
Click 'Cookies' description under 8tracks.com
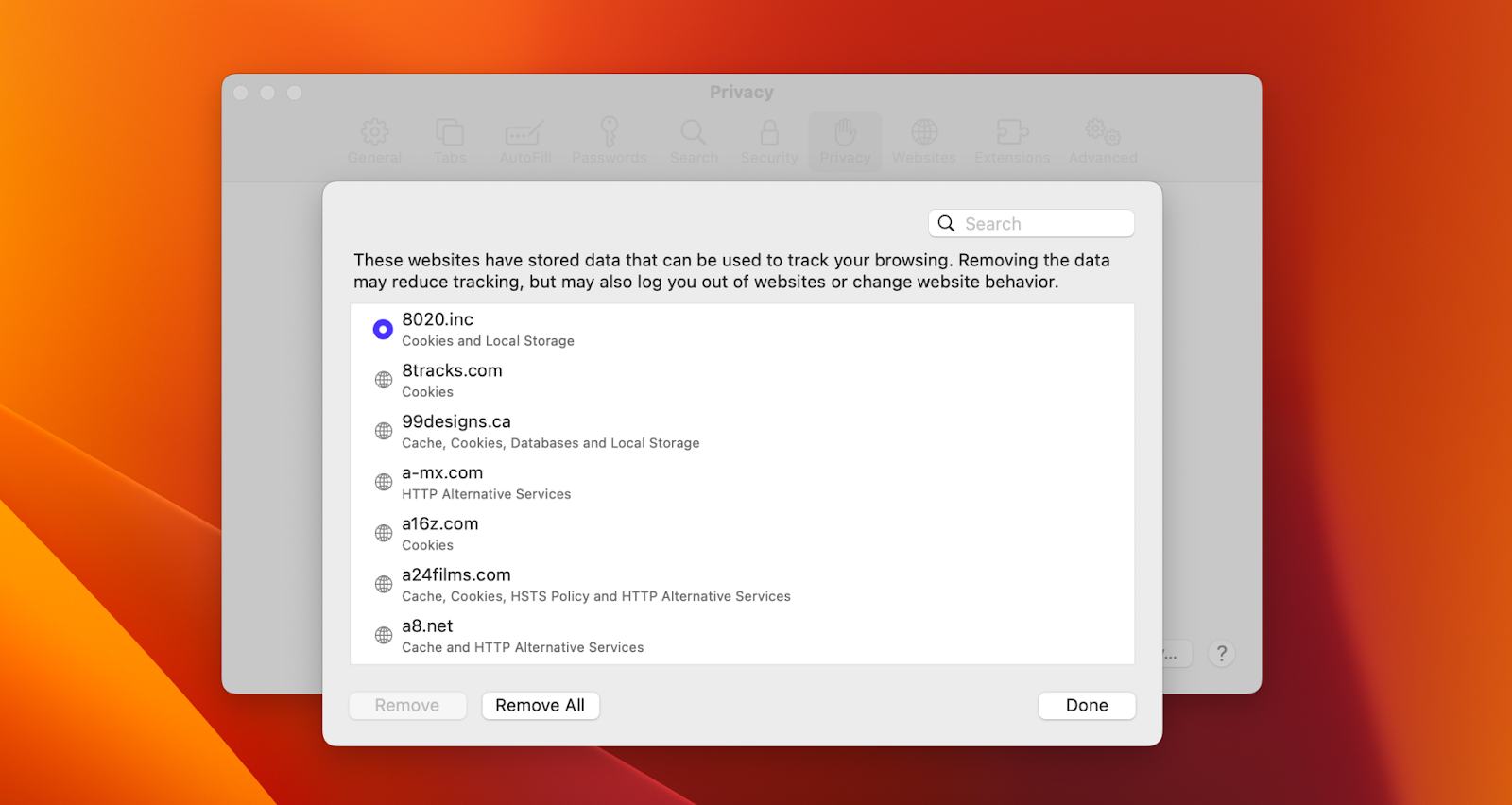click(x=427, y=392)
